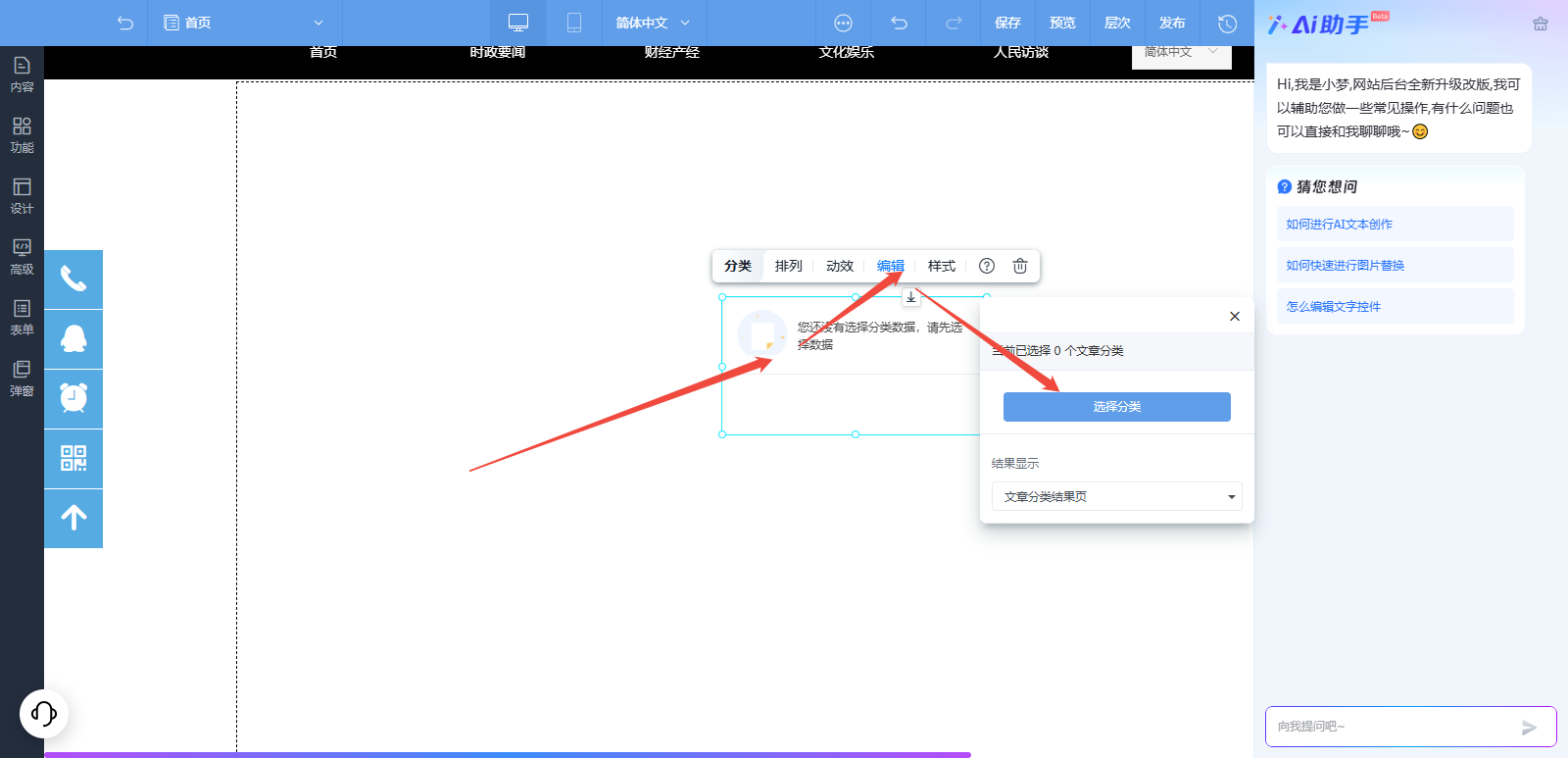Click the help question mark icon

coord(987,266)
